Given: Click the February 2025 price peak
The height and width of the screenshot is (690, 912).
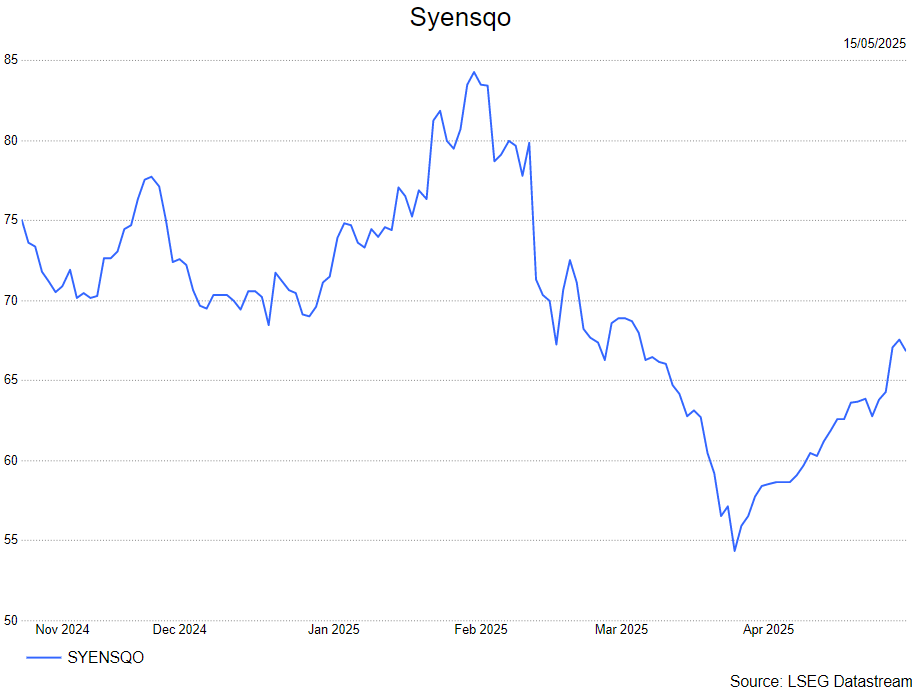Looking at the screenshot, I should [474, 72].
